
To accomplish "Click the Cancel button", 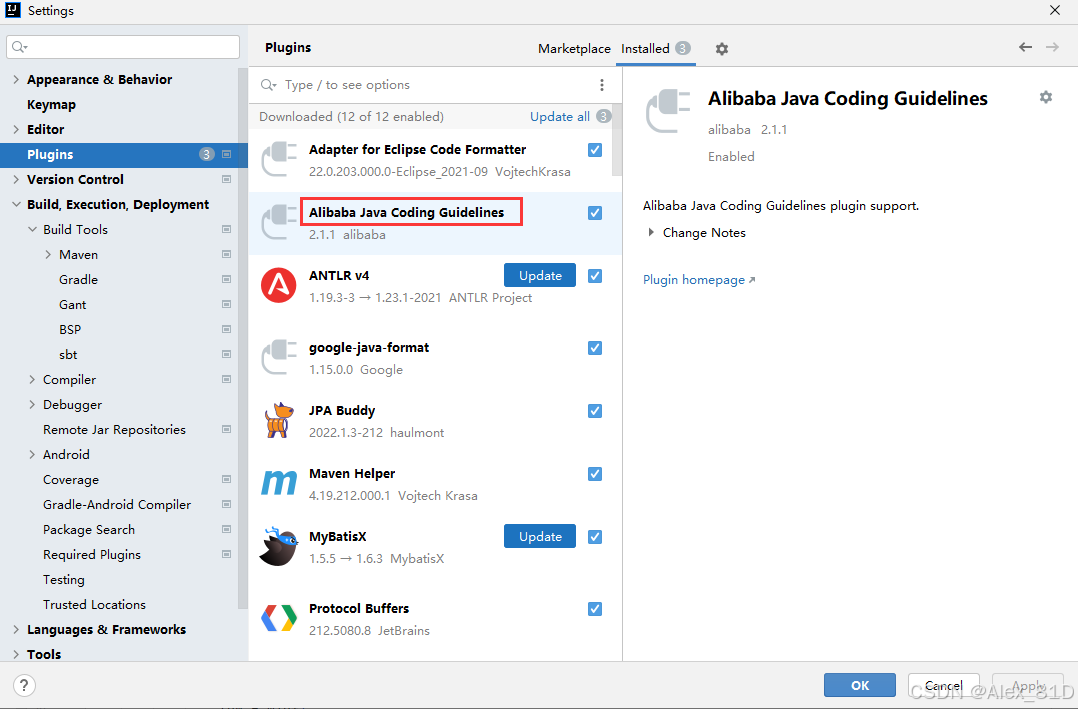I will coord(943,685).
